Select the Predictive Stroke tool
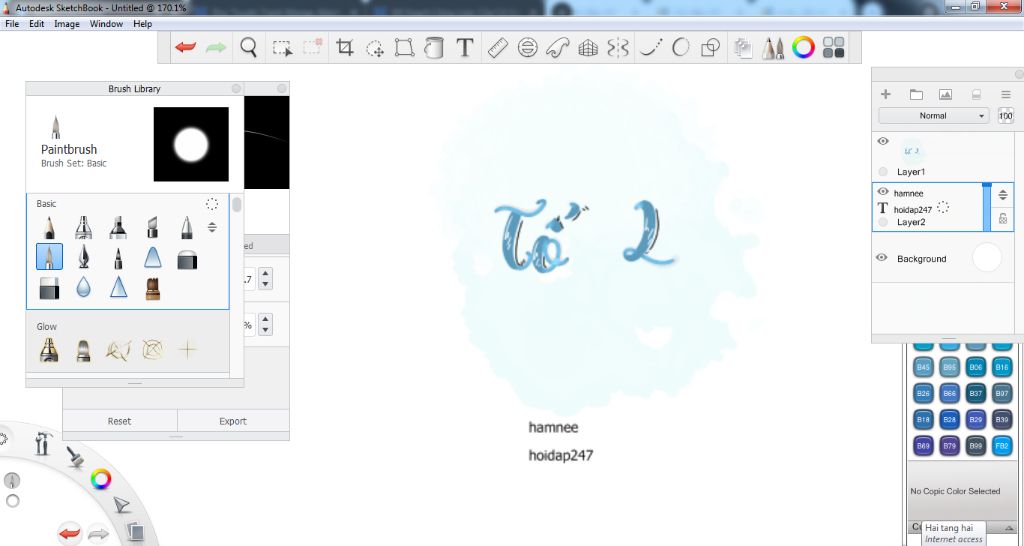Viewport: 1024px width, 546px height. click(x=680, y=47)
